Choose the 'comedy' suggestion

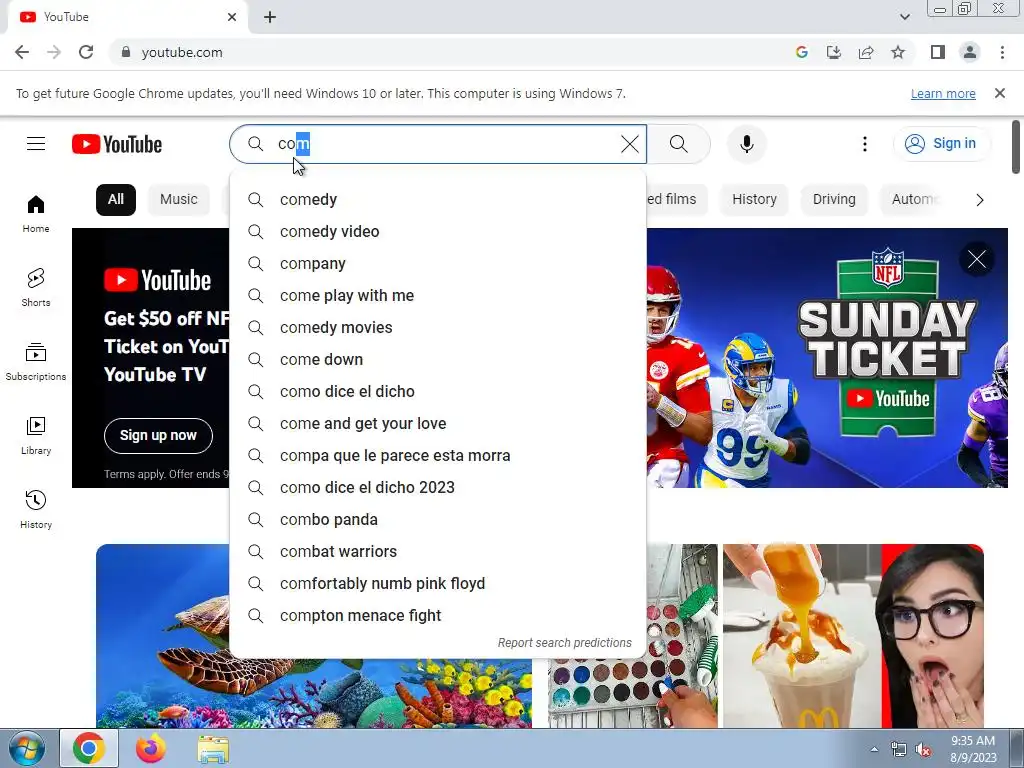[x=438, y=200]
